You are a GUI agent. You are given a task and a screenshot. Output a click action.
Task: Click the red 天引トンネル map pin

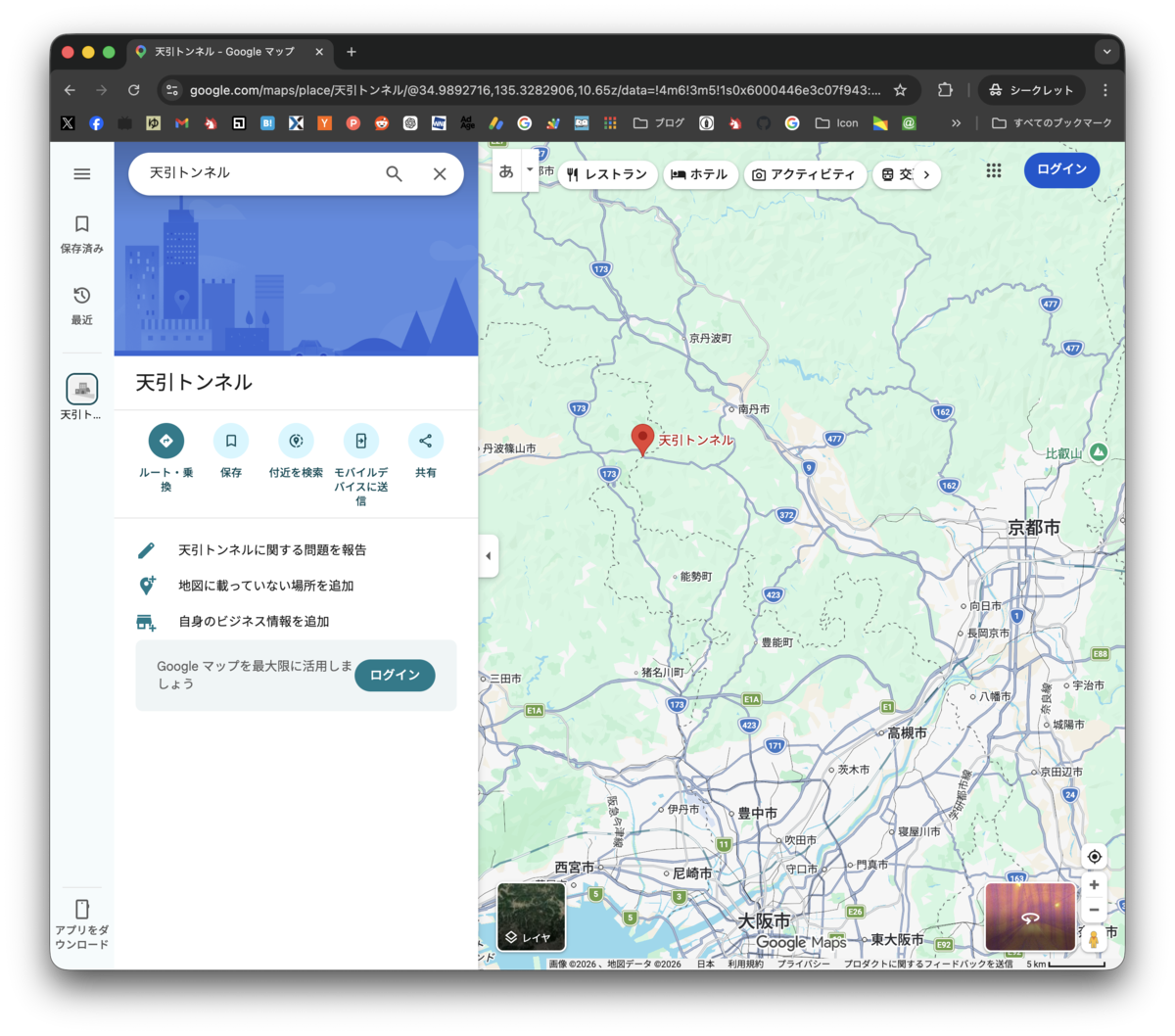[642, 440]
